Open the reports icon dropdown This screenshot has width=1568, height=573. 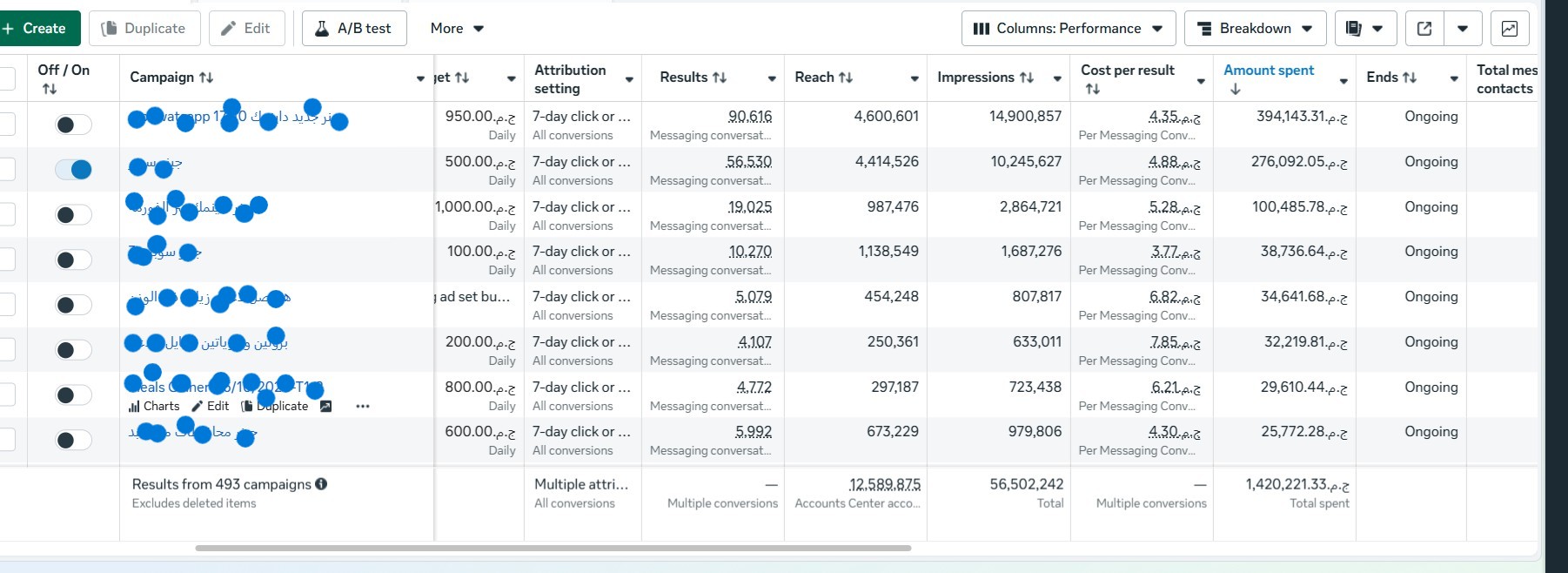click(1364, 29)
